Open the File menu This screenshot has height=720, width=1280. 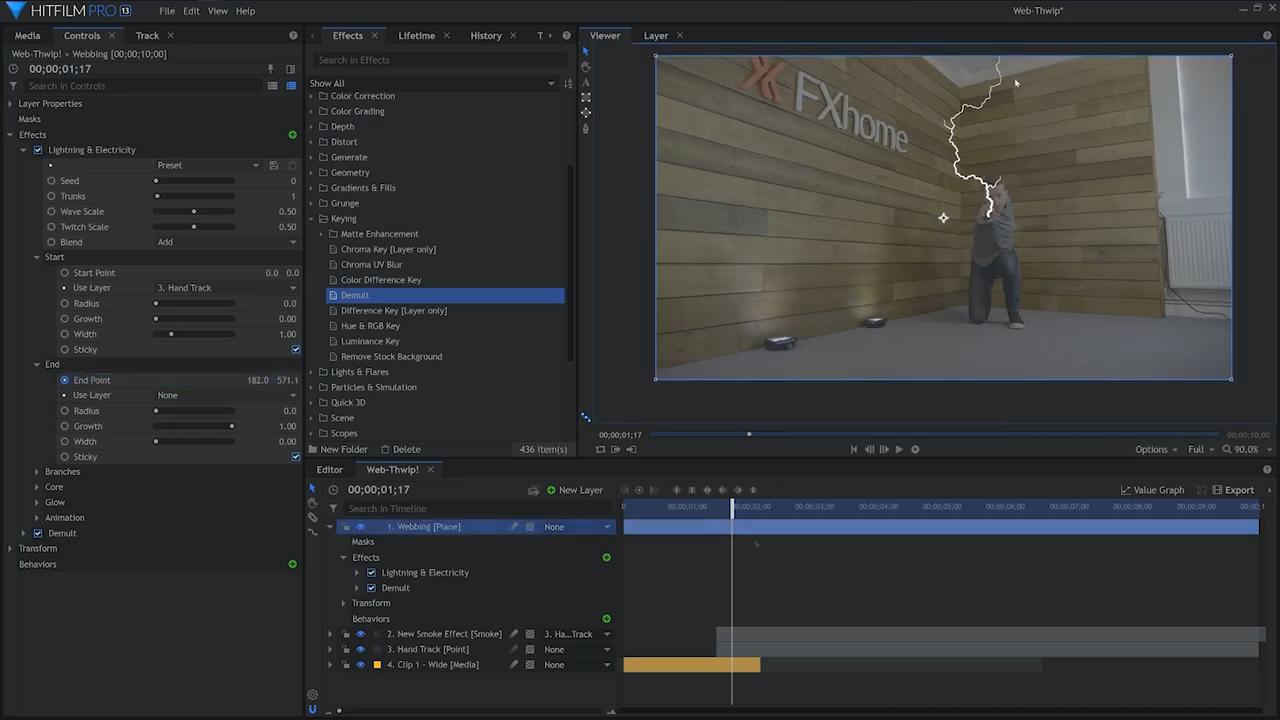click(x=167, y=11)
